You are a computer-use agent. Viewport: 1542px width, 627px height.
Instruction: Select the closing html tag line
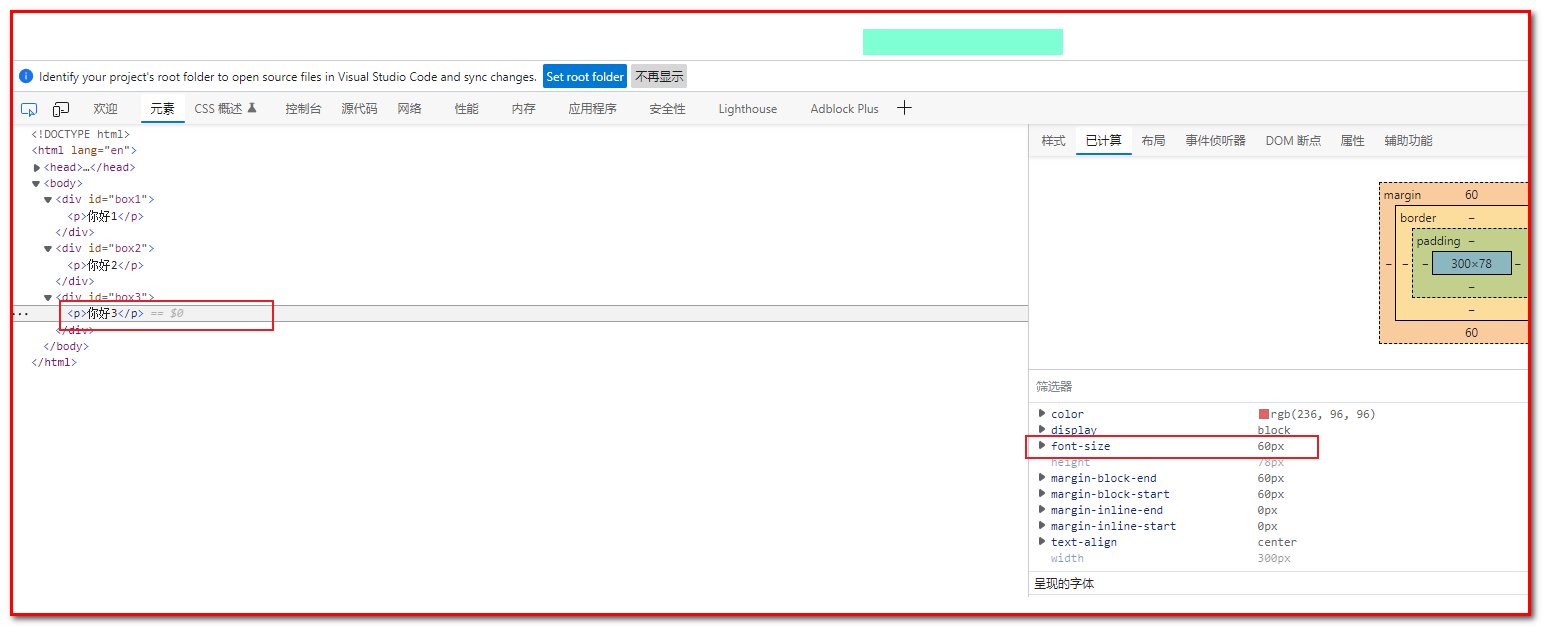(x=54, y=362)
